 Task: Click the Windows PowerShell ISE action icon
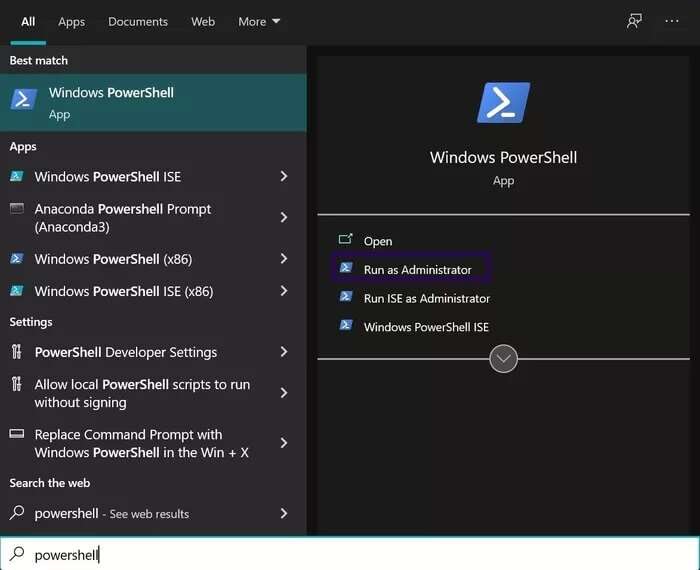tap(346, 325)
